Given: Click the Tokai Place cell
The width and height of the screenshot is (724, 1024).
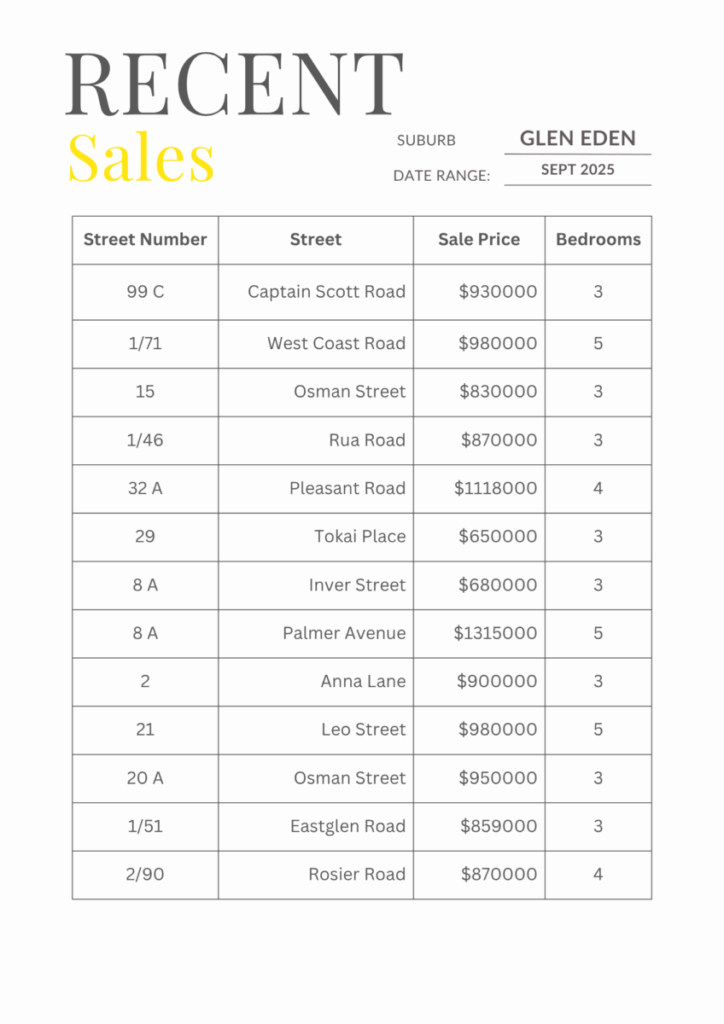Looking at the screenshot, I should pos(359,536).
